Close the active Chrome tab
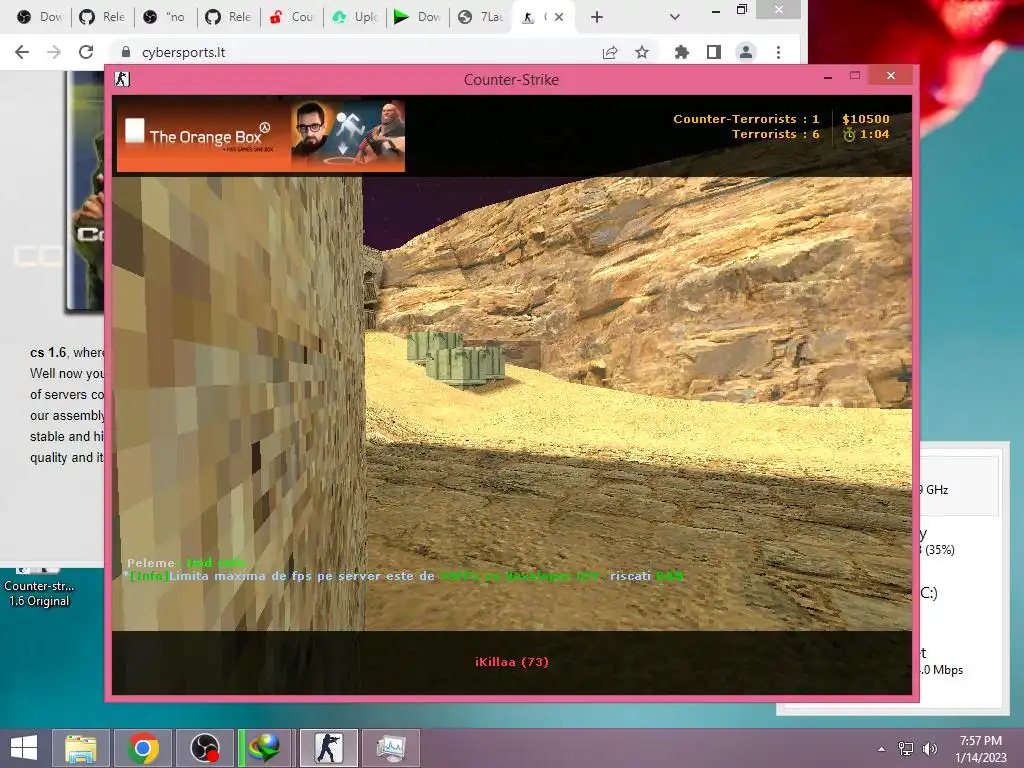1024x768 pixels. (559, 17)
